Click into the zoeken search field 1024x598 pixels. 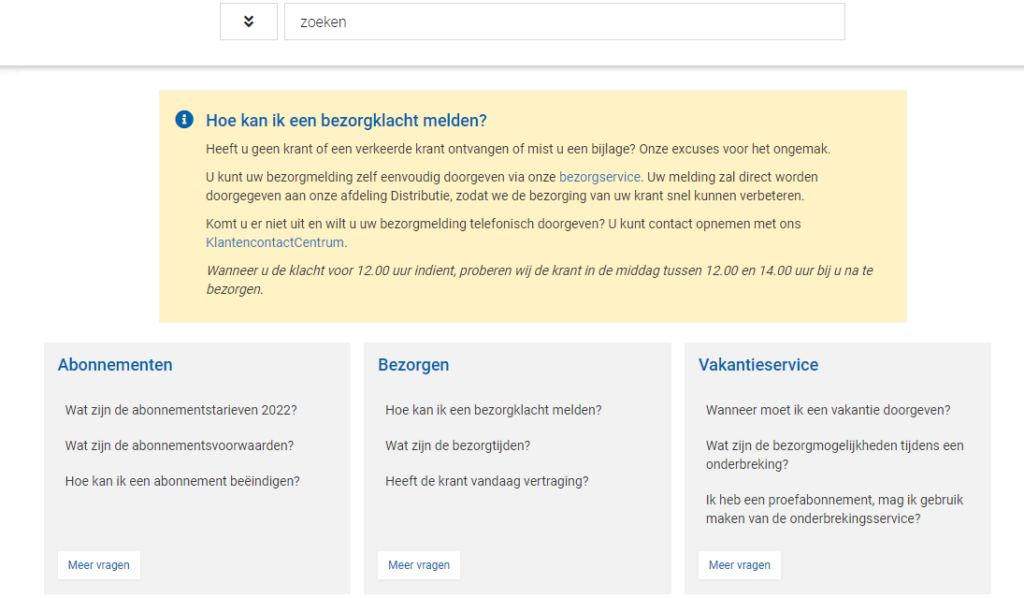tap(564, 22)
